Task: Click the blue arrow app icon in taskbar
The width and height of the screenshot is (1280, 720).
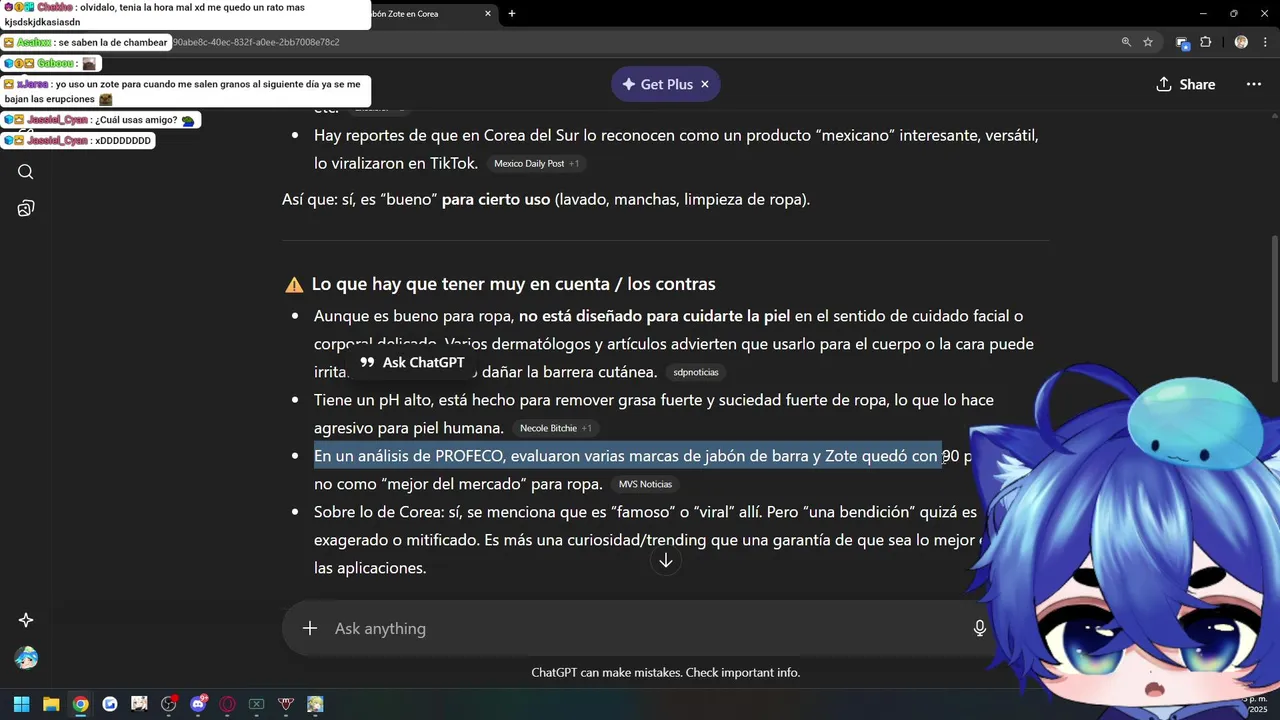Action: [110, 704]
